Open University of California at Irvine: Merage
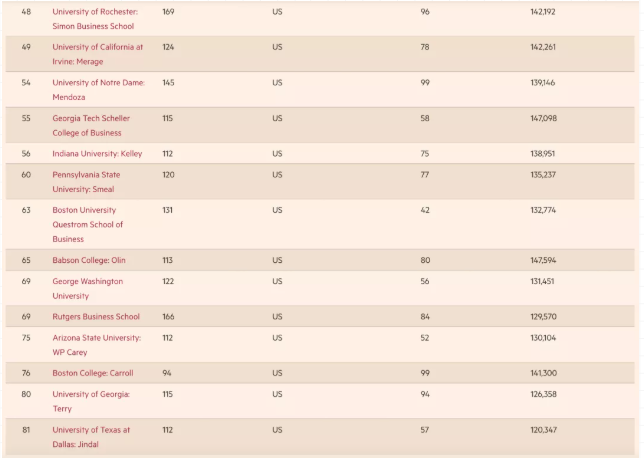 pos(97,54)
